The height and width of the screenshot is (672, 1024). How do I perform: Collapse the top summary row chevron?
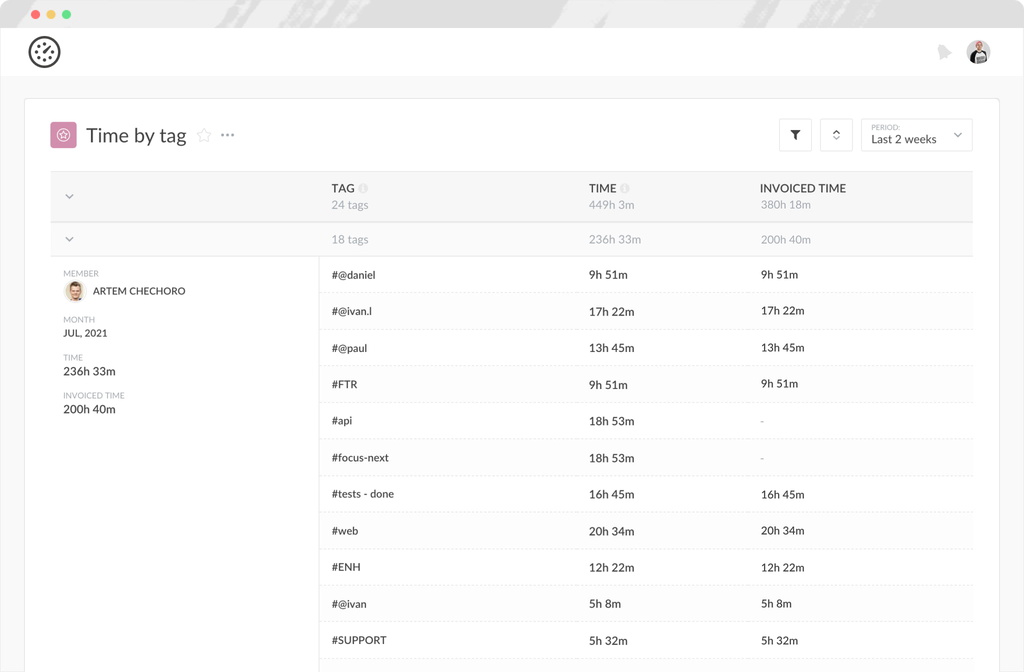coord(69,196)
